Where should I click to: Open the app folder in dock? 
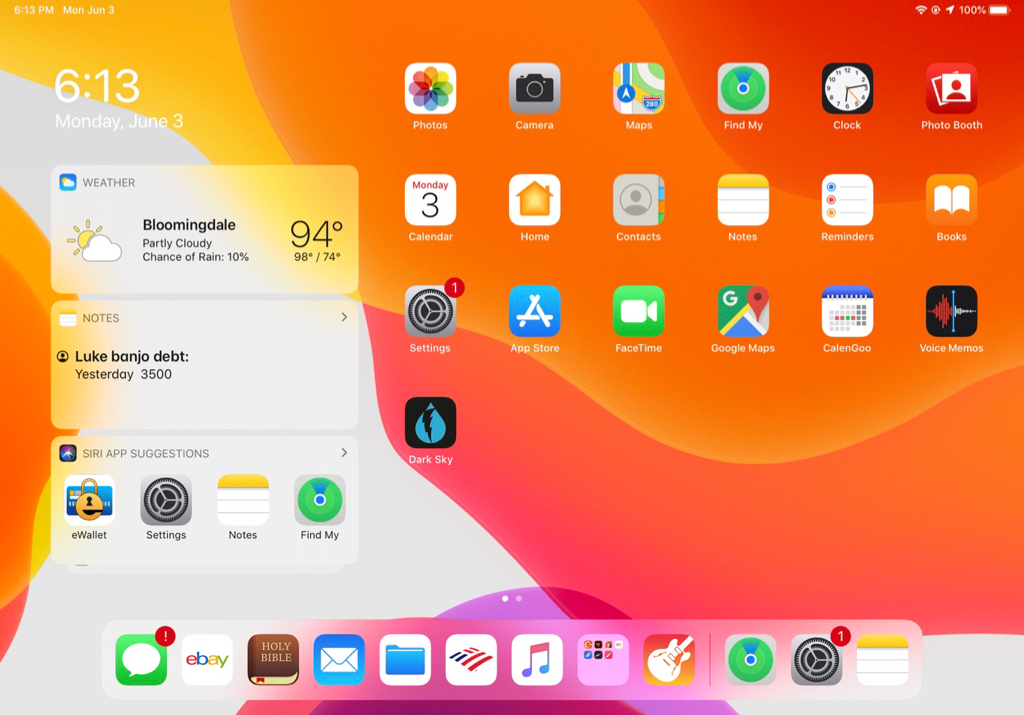point(603,659)
